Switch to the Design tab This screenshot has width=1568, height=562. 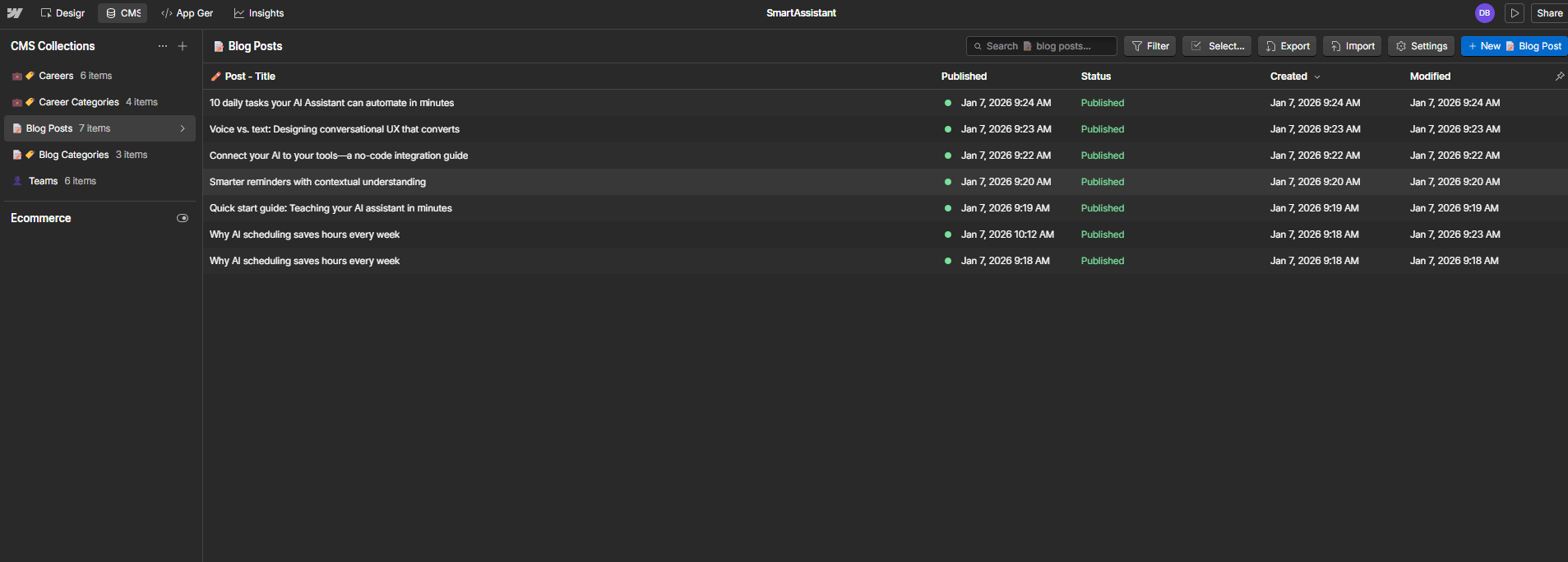(63, 13)
